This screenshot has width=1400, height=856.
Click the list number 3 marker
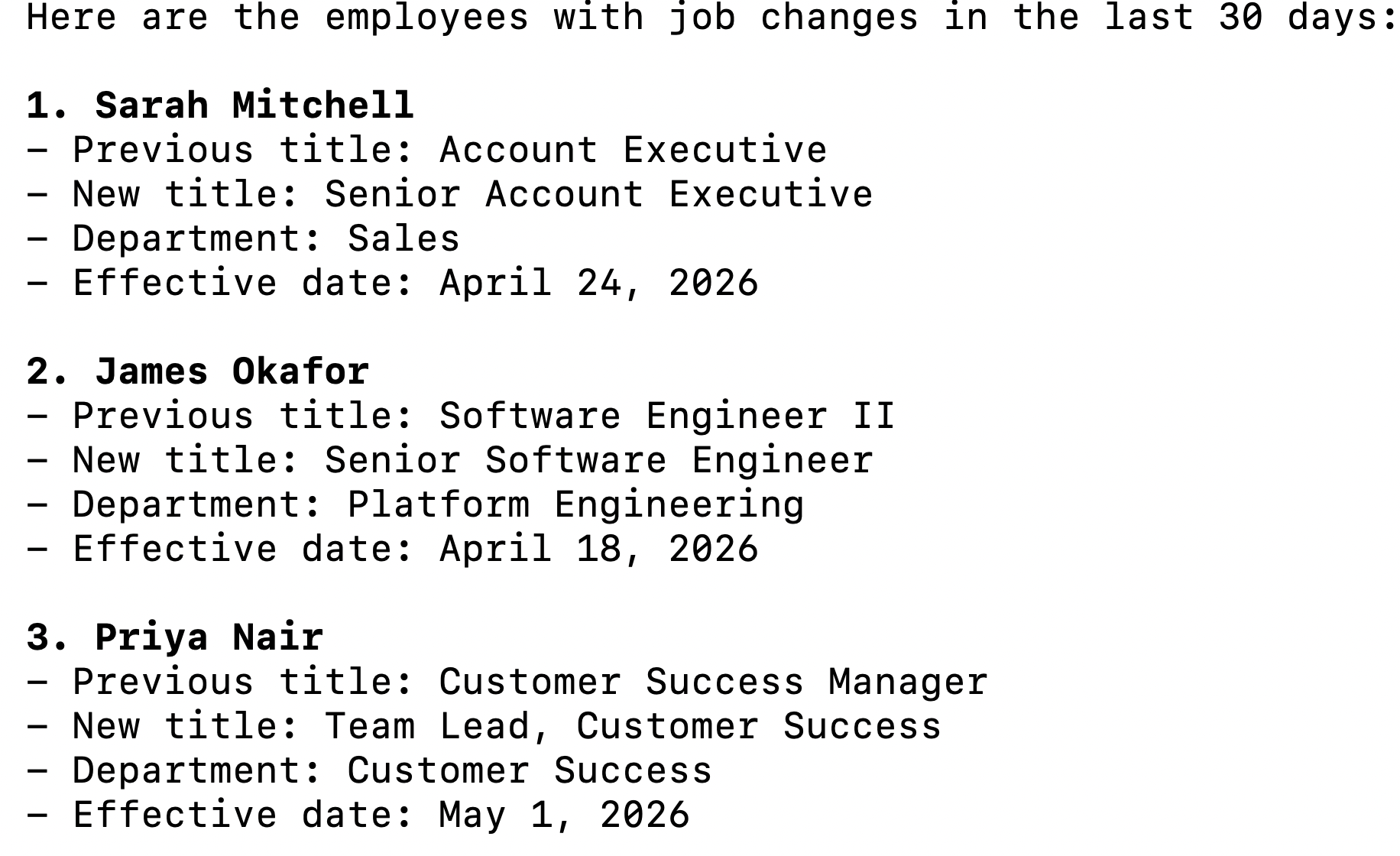tap(48, 637)
